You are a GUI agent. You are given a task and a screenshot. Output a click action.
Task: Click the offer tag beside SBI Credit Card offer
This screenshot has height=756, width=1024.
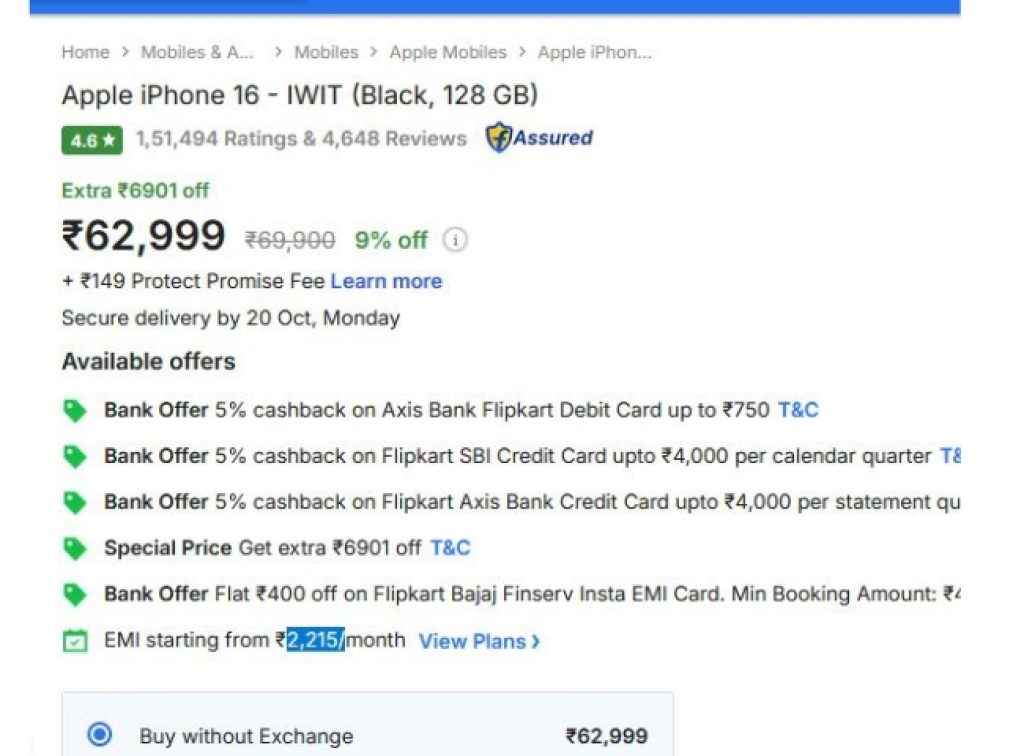(x=78, y=455)
